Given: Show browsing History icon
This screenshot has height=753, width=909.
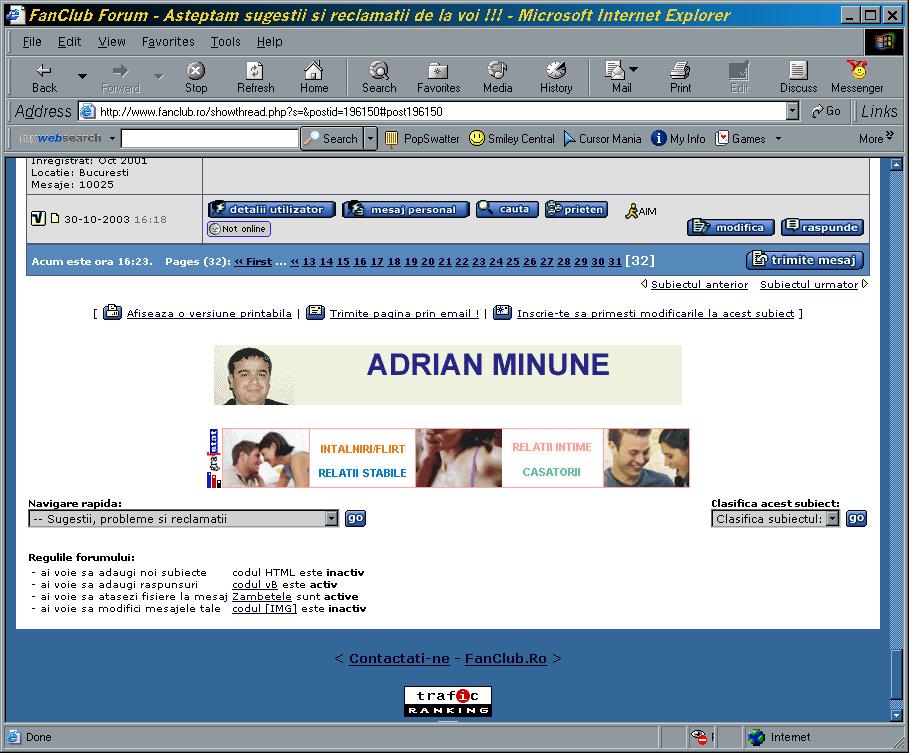Looking at the screenshot, I should pyautogui.click(x=556, y=78).
